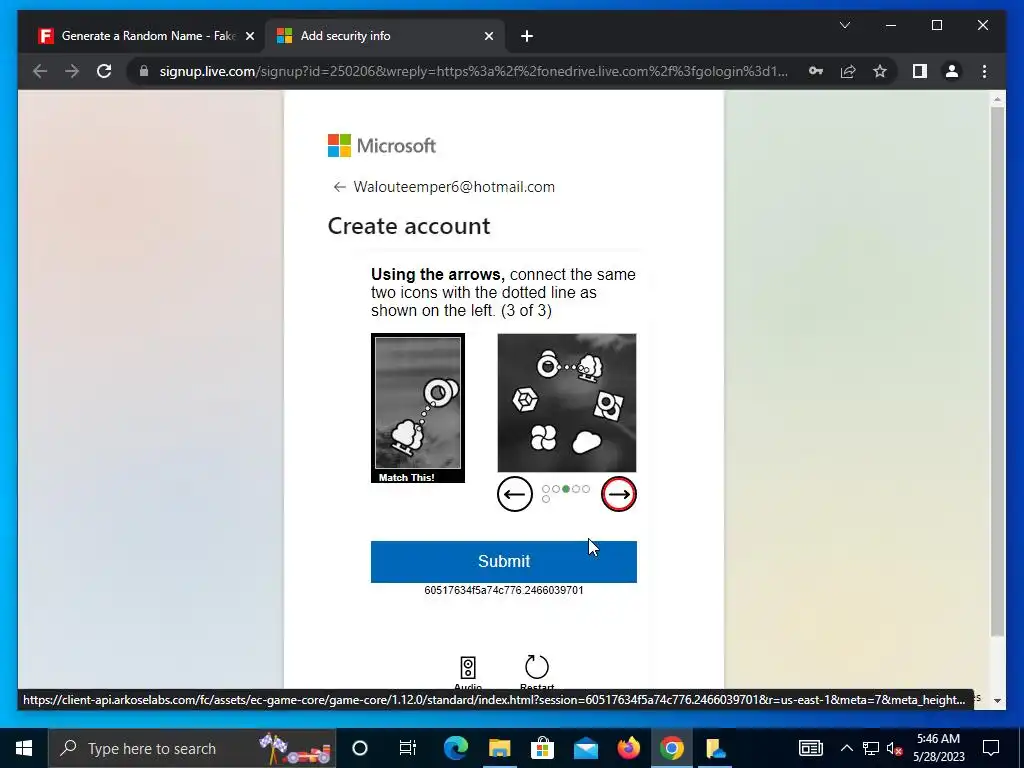Click the Chrome icon on the taskbar

[671, 748]
